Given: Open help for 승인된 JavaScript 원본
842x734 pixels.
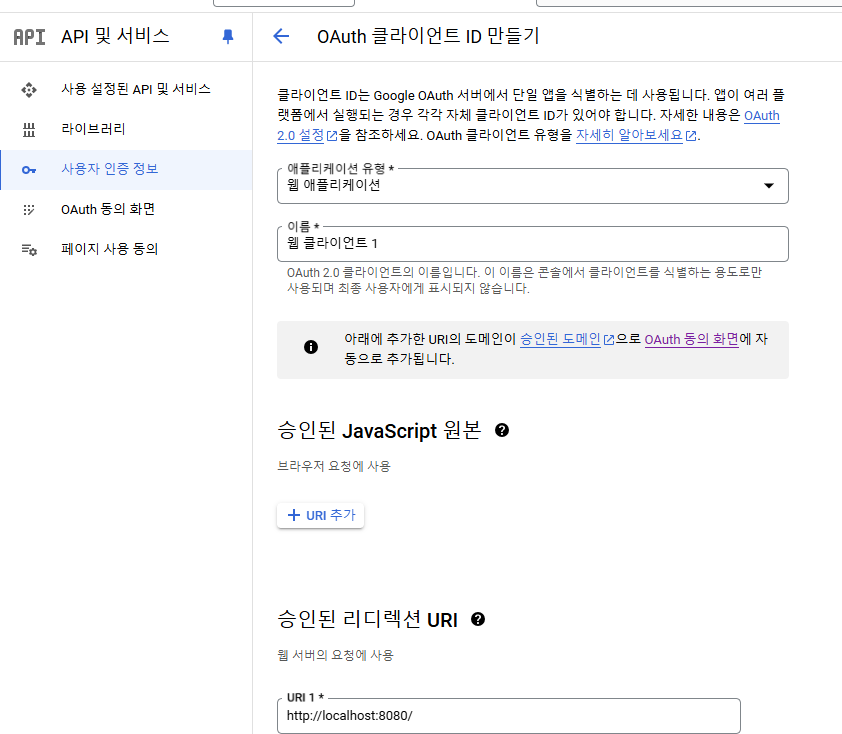Looking at the screenshot, I should 502,430.
